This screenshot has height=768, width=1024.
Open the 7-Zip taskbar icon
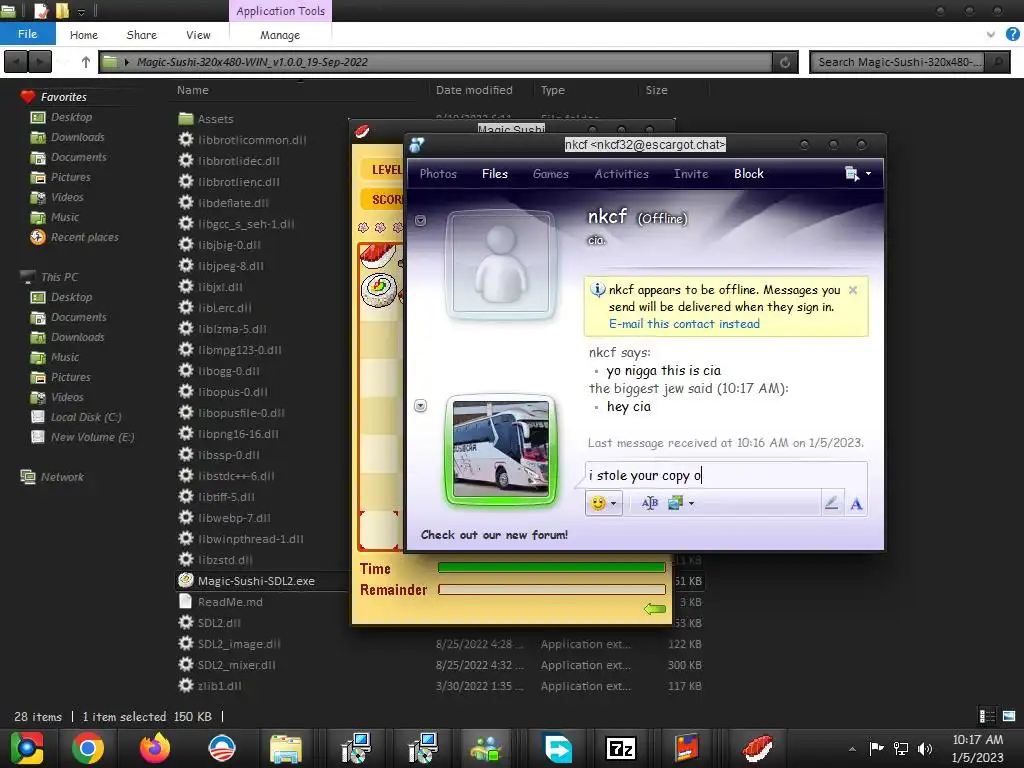[621, 748]
